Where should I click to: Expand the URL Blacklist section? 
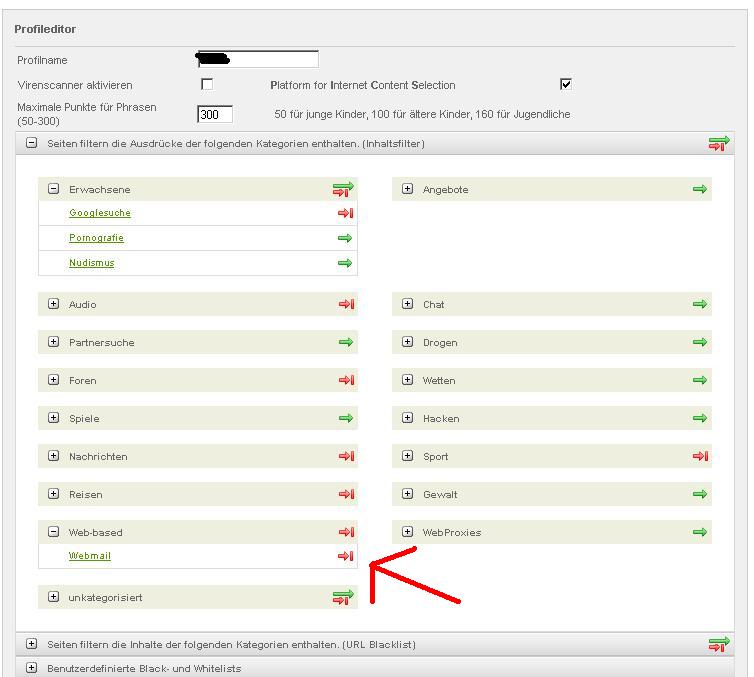(32, 644)
